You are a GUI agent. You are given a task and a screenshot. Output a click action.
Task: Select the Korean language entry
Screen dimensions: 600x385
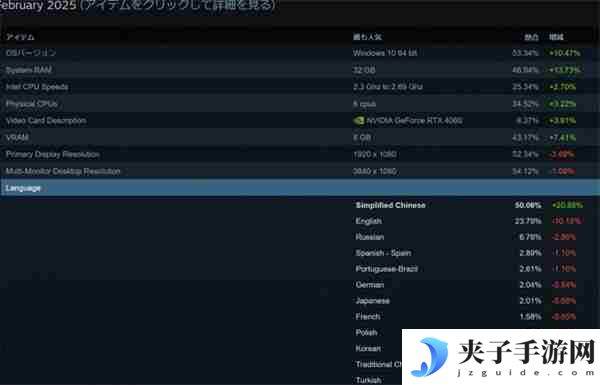pos(368,349)
